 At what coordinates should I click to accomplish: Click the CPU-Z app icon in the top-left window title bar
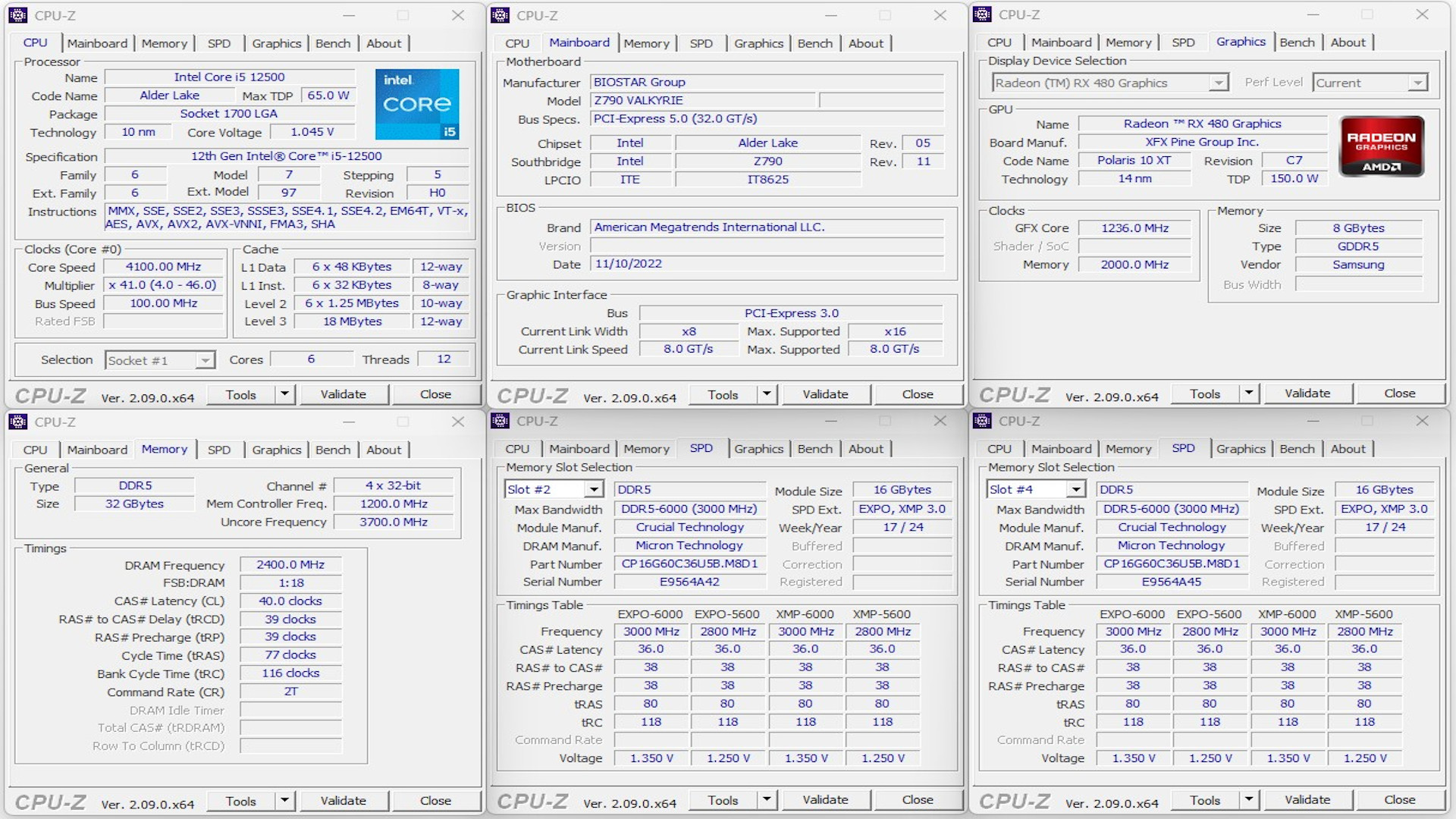point(18,15)
